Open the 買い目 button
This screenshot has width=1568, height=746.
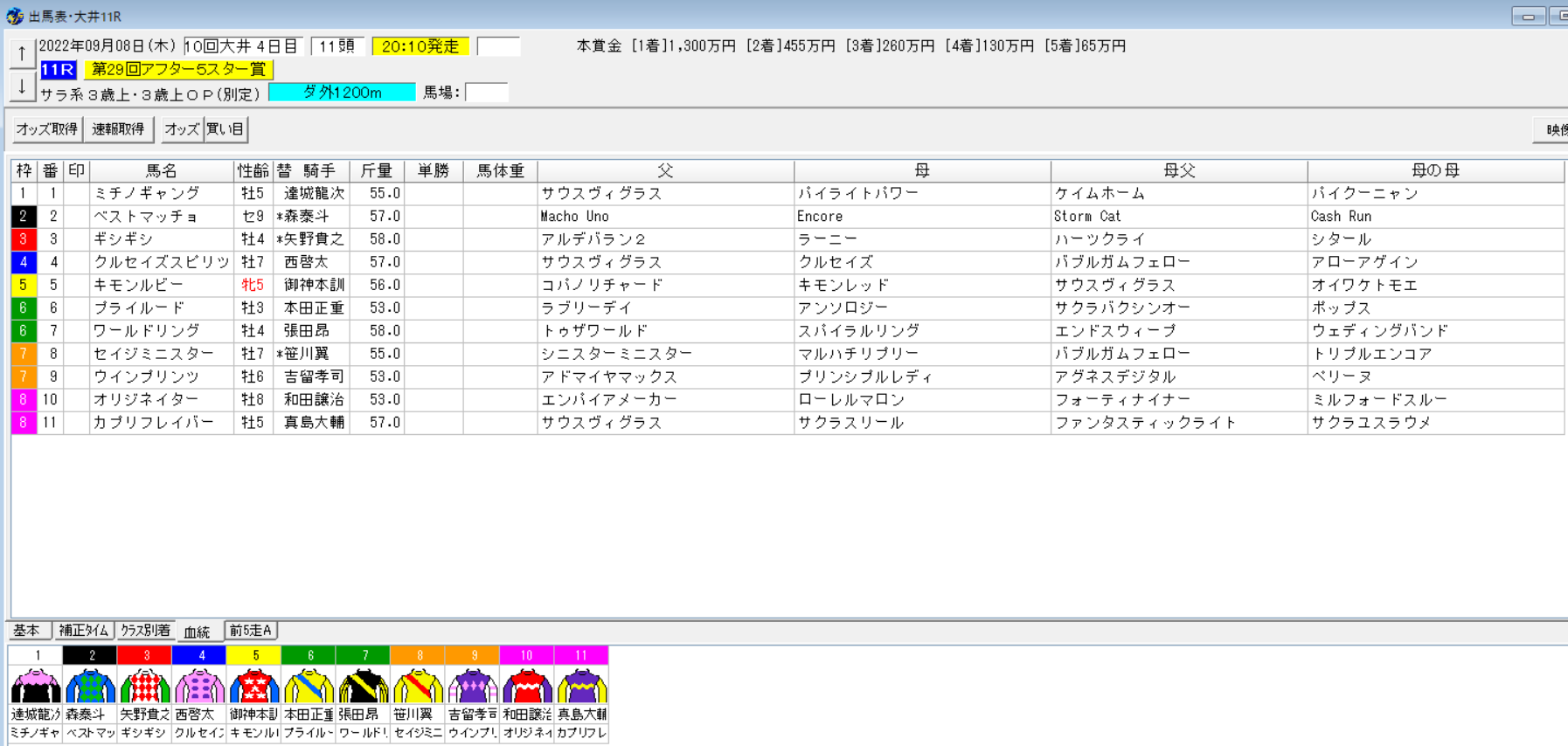(x=225, y=129)
